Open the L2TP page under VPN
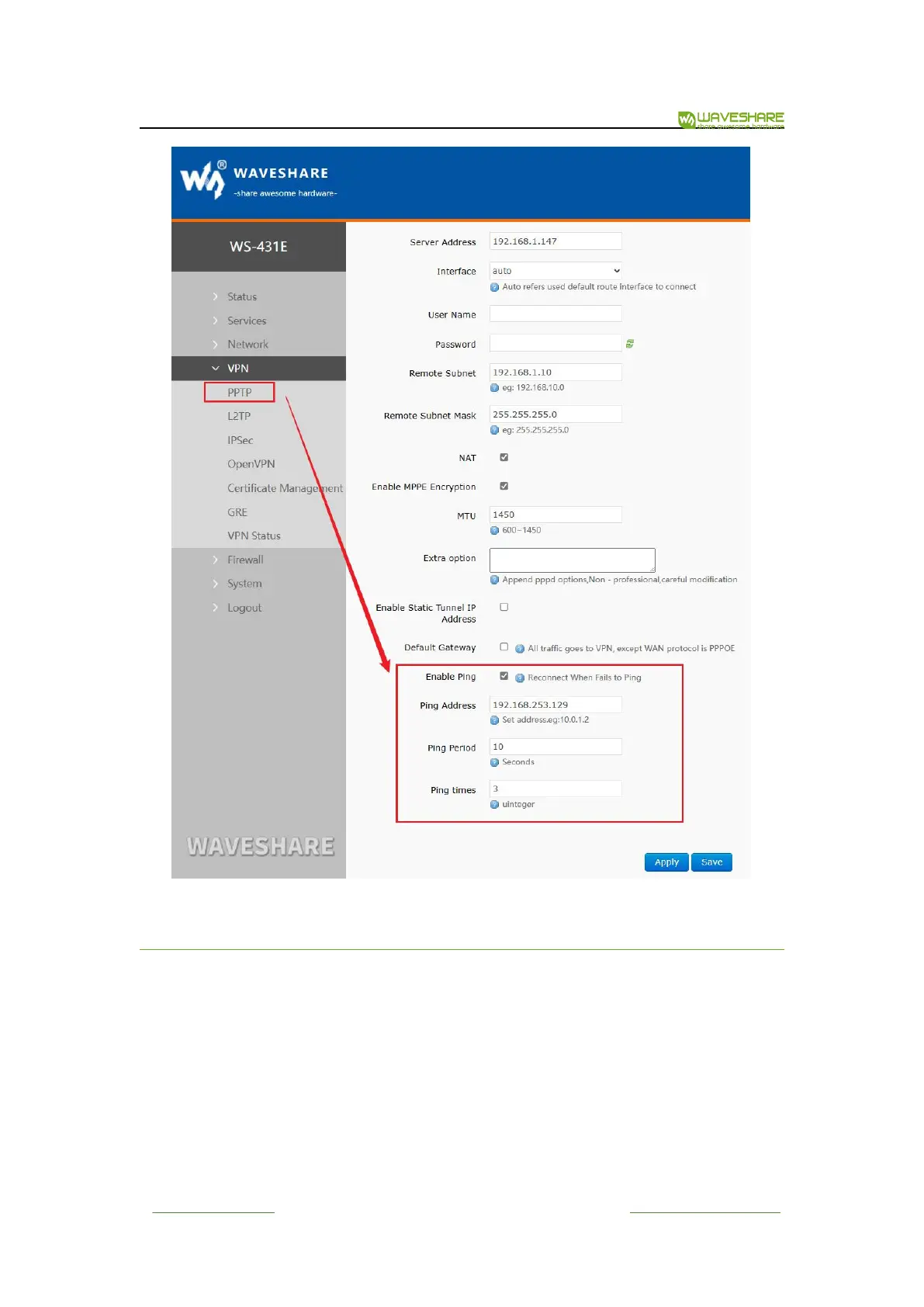 [x=239, y=417]
